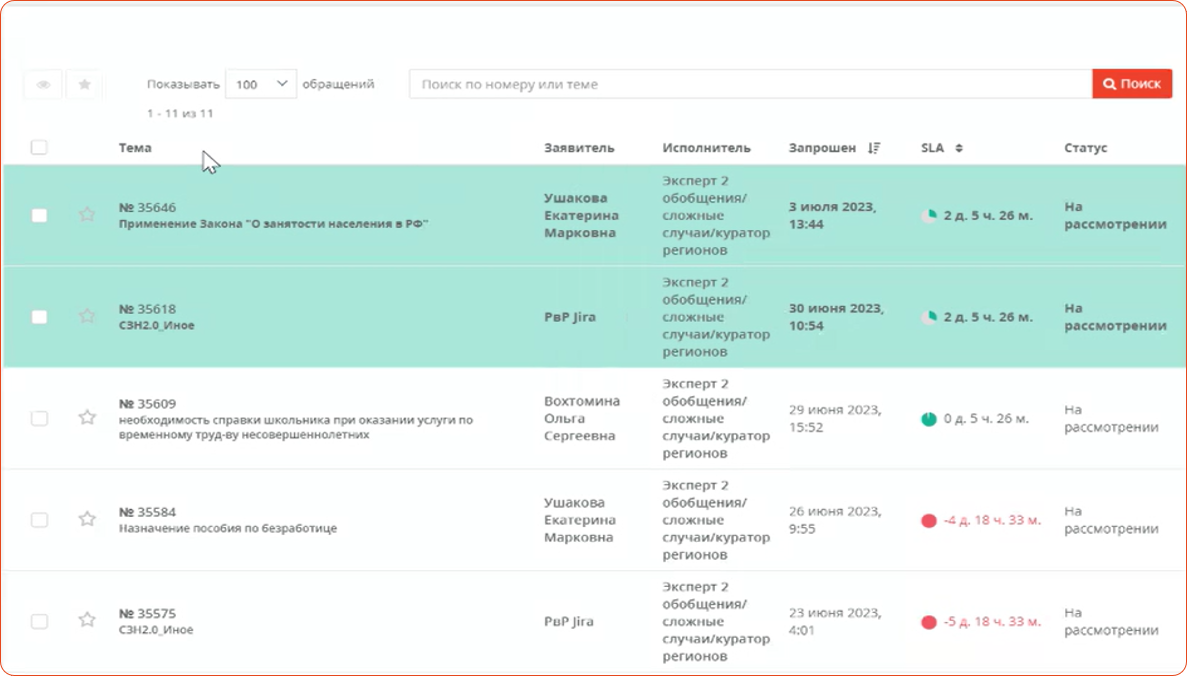Click the star filter button in the toolbar
The image size is (1187, 676).
click(85, 85)
